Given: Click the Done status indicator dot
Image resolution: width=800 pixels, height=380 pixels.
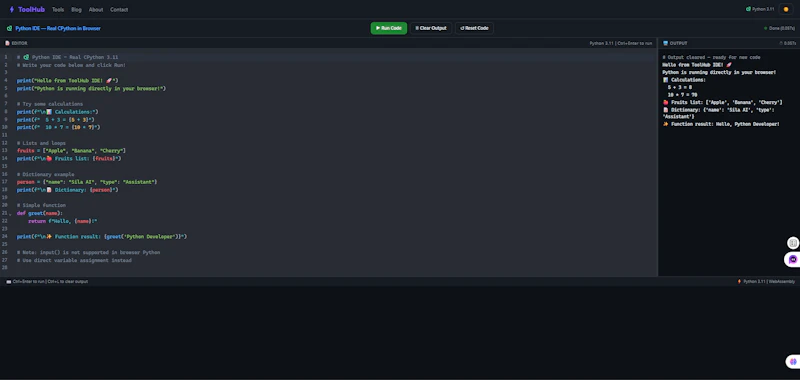Looking at the screenshot, I should [765, 29].
